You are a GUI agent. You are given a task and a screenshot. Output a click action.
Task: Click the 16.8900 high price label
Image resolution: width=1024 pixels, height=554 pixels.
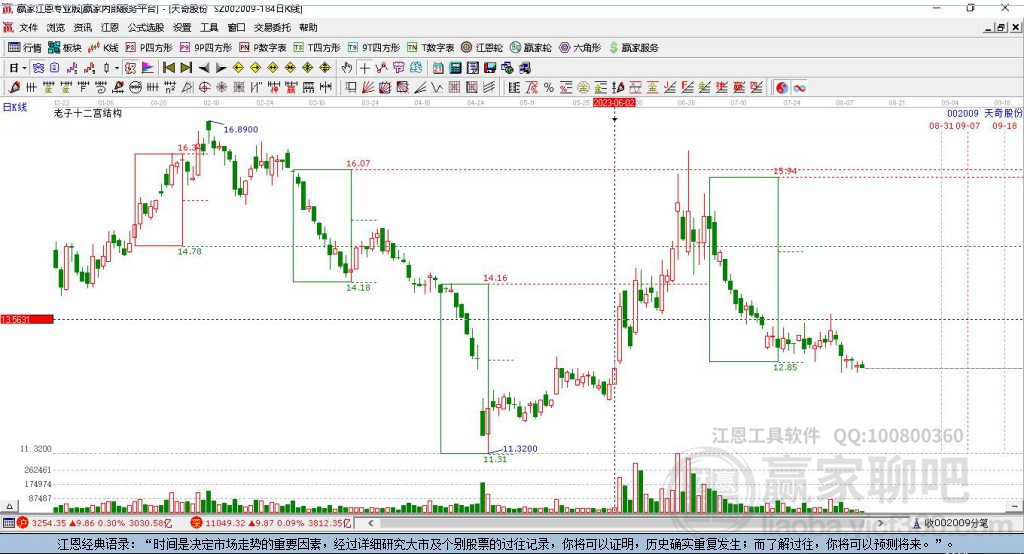point(241,129)
